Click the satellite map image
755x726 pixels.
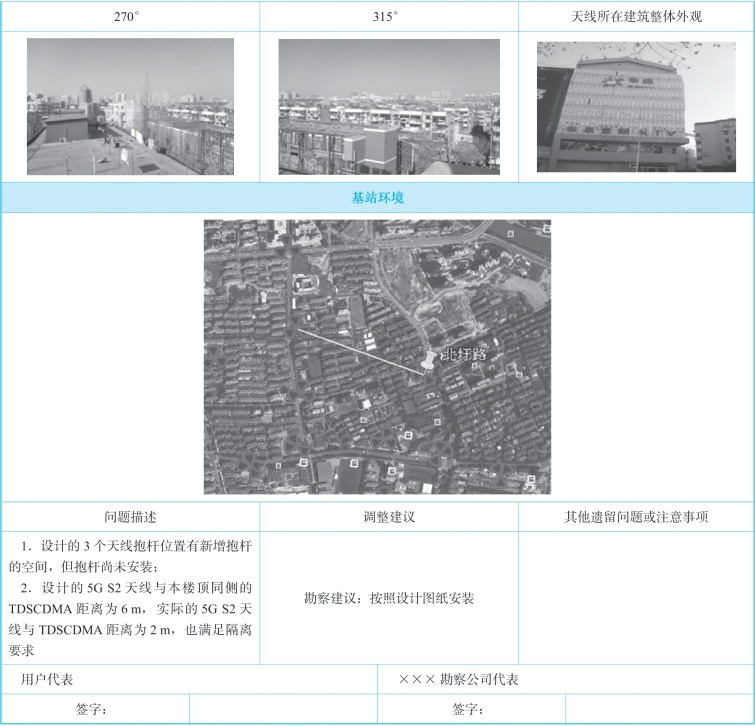(x=377, y=357)
